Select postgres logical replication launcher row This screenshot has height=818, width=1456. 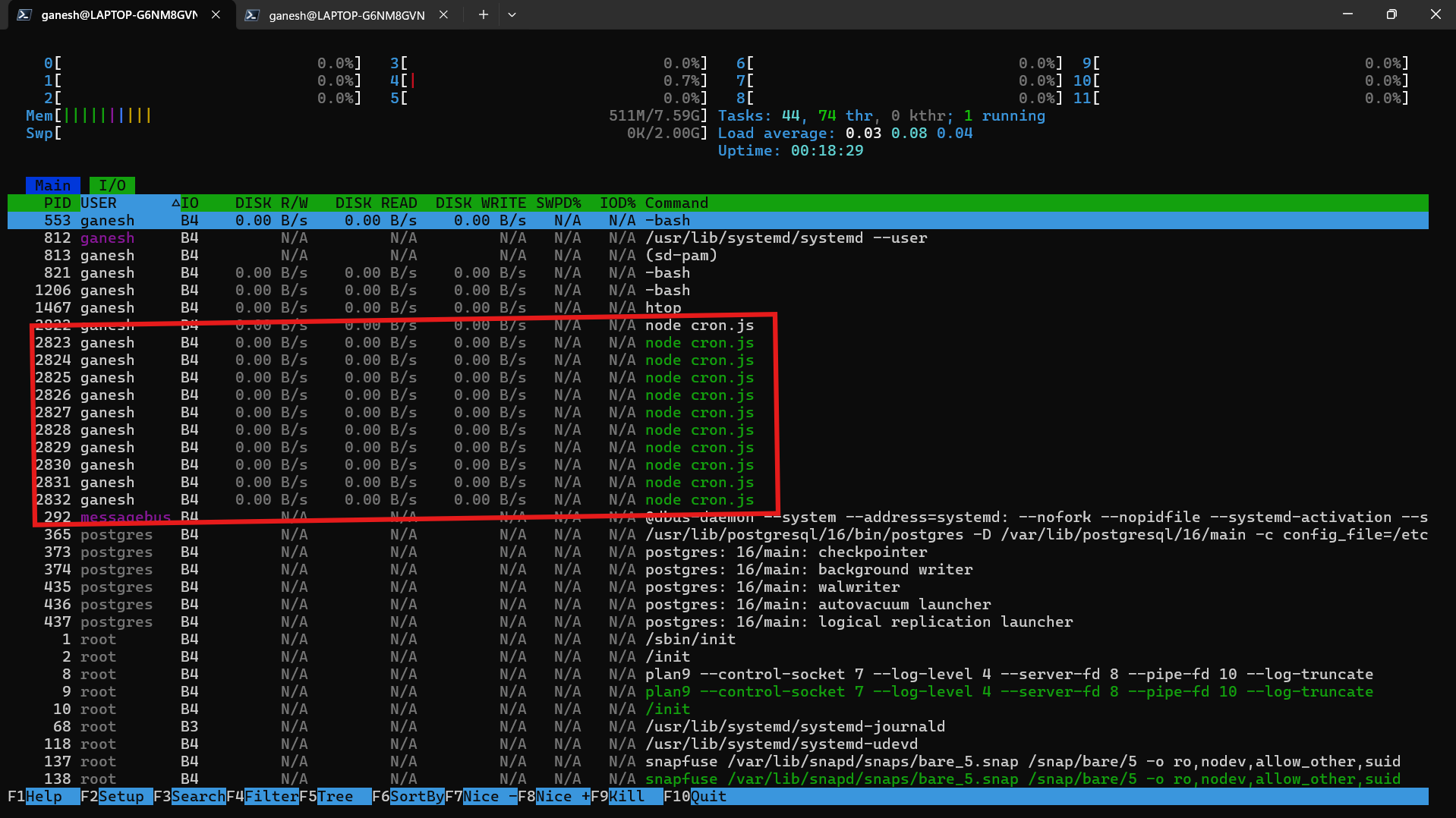point(718,621)
